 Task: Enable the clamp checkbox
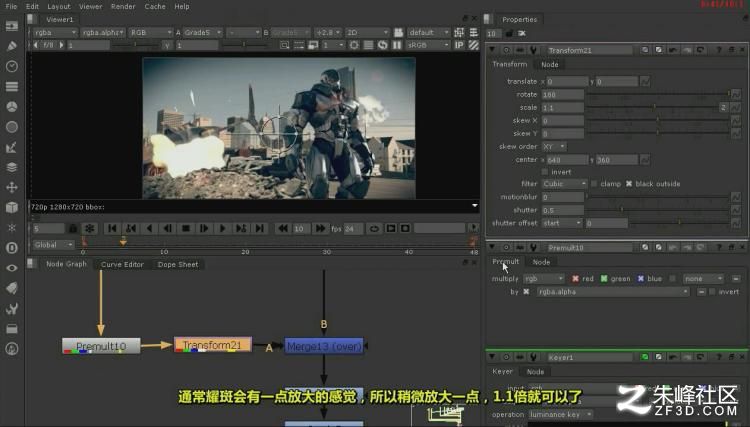594,184
